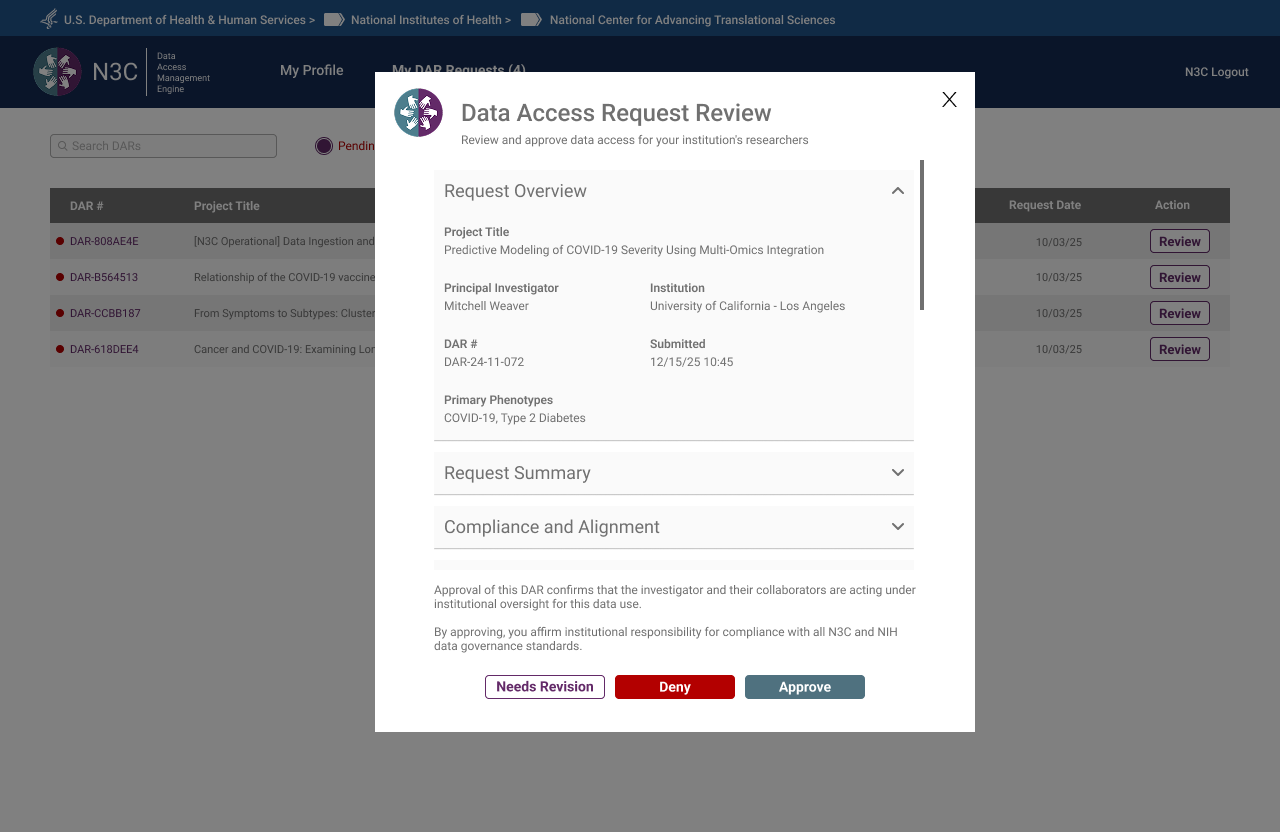
Task: Collapse the Request Overview section
Action: 897,191
